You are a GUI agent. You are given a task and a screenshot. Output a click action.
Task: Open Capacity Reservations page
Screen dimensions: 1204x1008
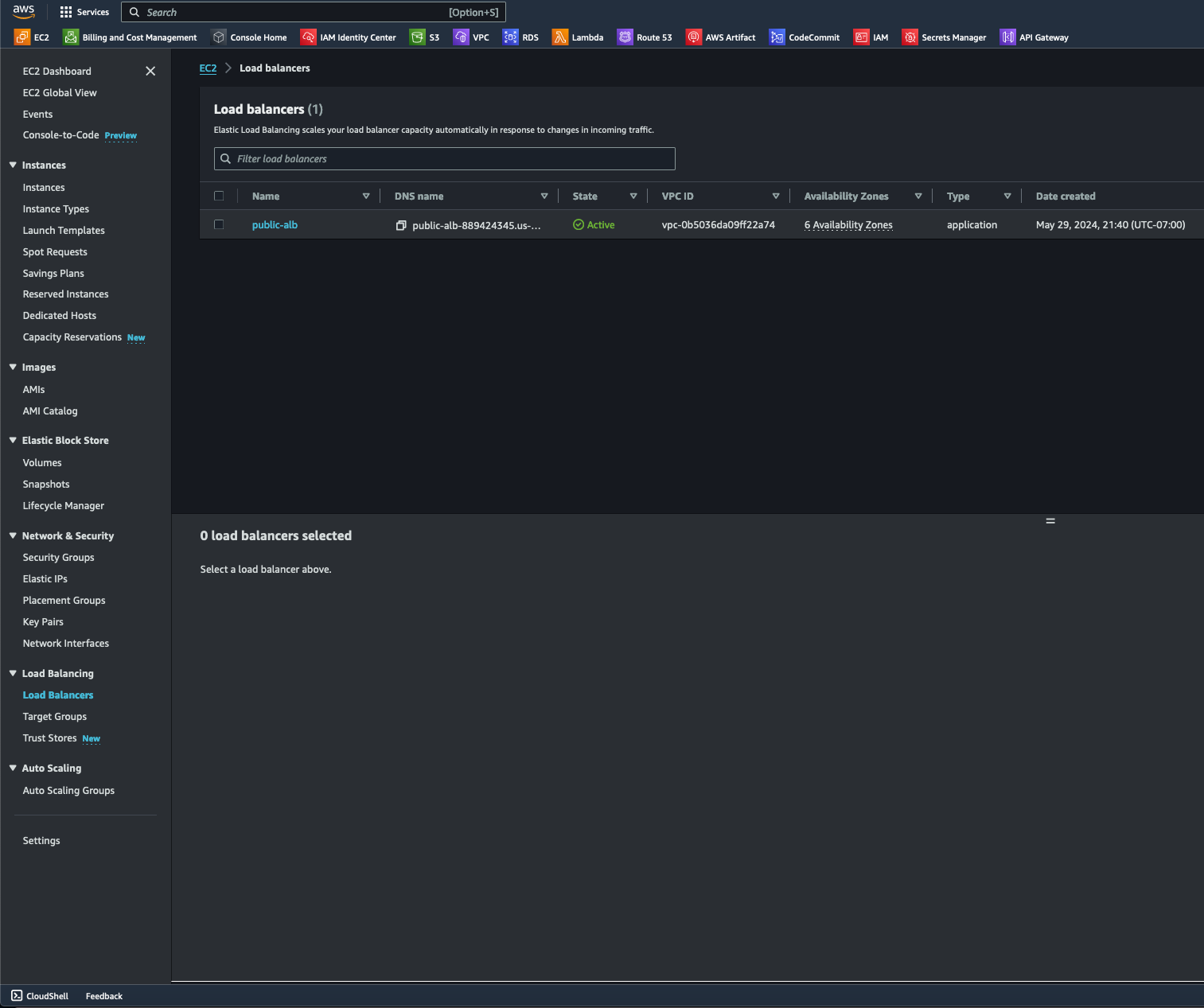point(84,337)
